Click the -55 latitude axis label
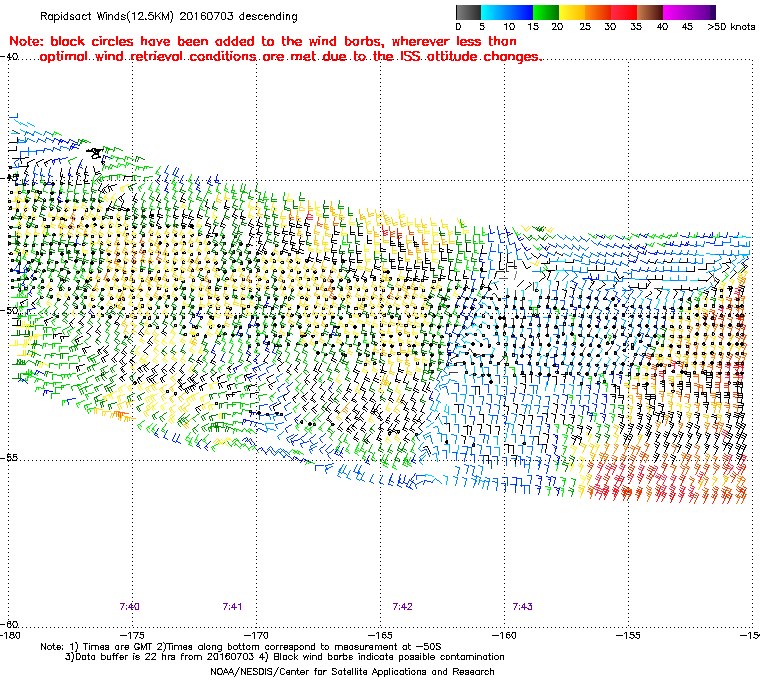This screenshot has height=688, width=760. click(10, 458)
